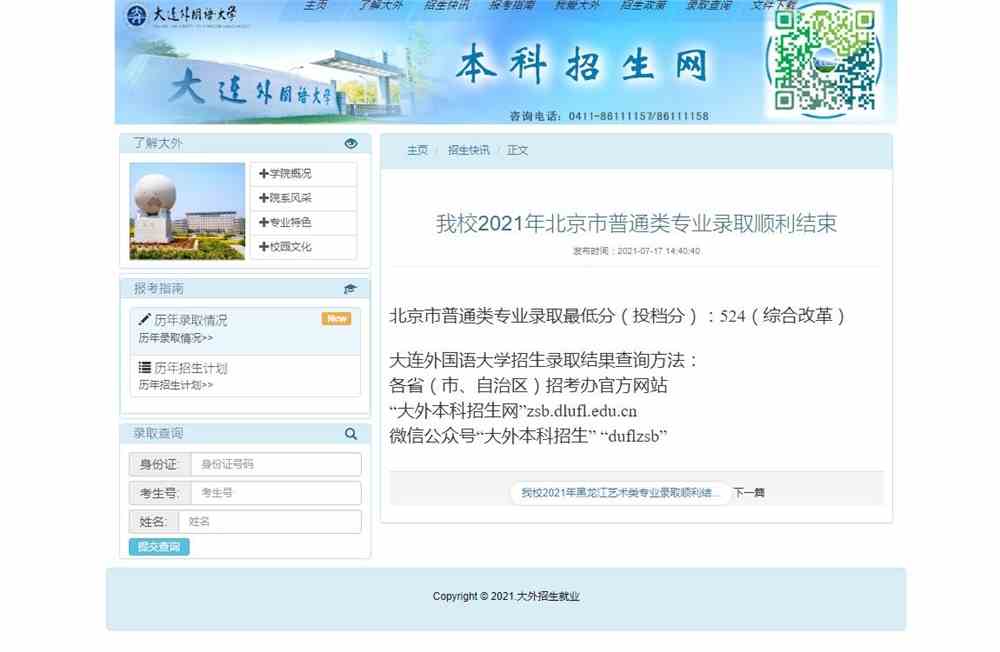
Task: Click the 录取查询 panel heading
Action: point(158,433)
